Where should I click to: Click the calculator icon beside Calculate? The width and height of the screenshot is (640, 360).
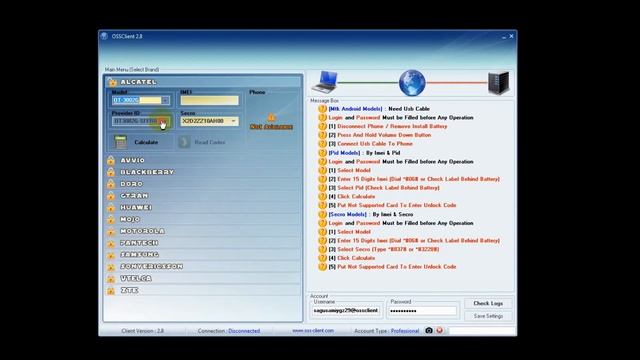pyautogui.click(x=120, y=142)
